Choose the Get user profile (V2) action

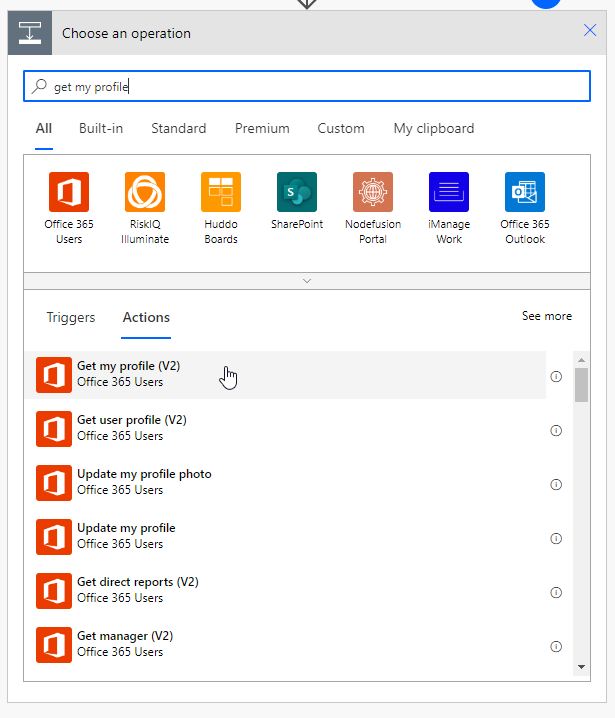286,429
